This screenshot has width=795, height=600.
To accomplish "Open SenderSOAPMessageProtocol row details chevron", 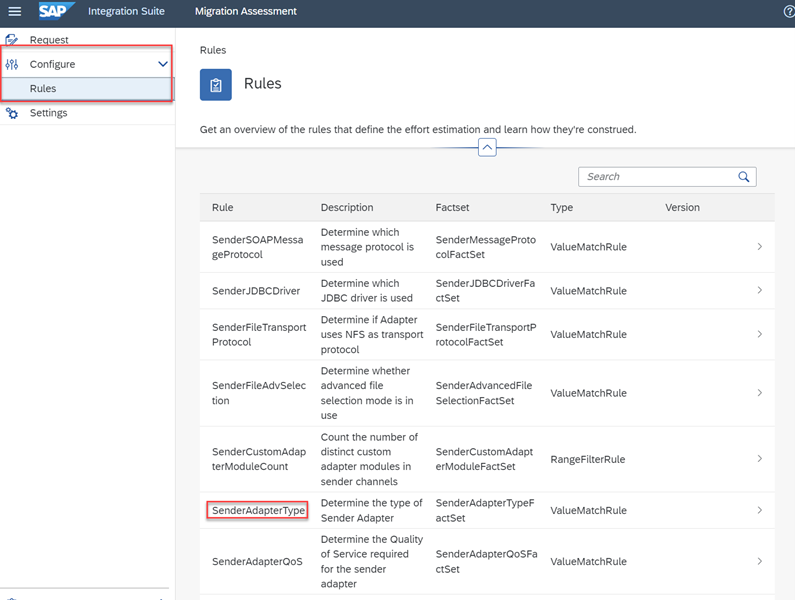I will [760, 246].
